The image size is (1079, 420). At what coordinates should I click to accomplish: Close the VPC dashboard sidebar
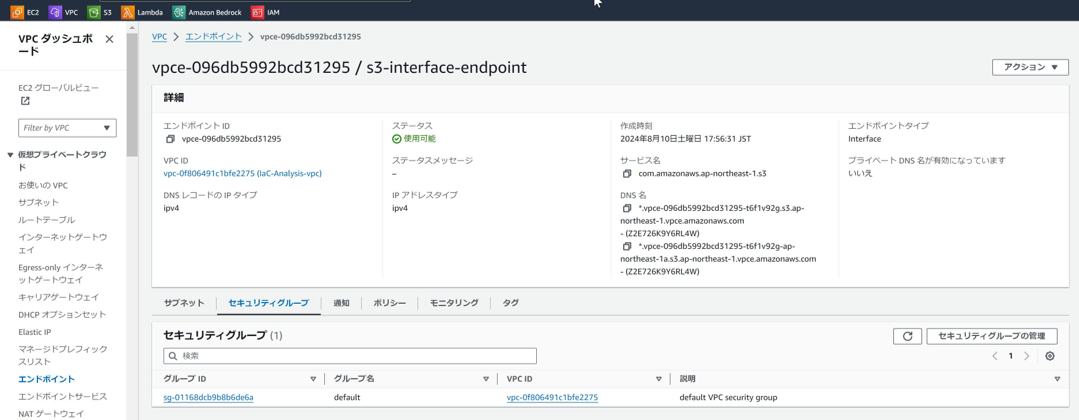point(109,39)
